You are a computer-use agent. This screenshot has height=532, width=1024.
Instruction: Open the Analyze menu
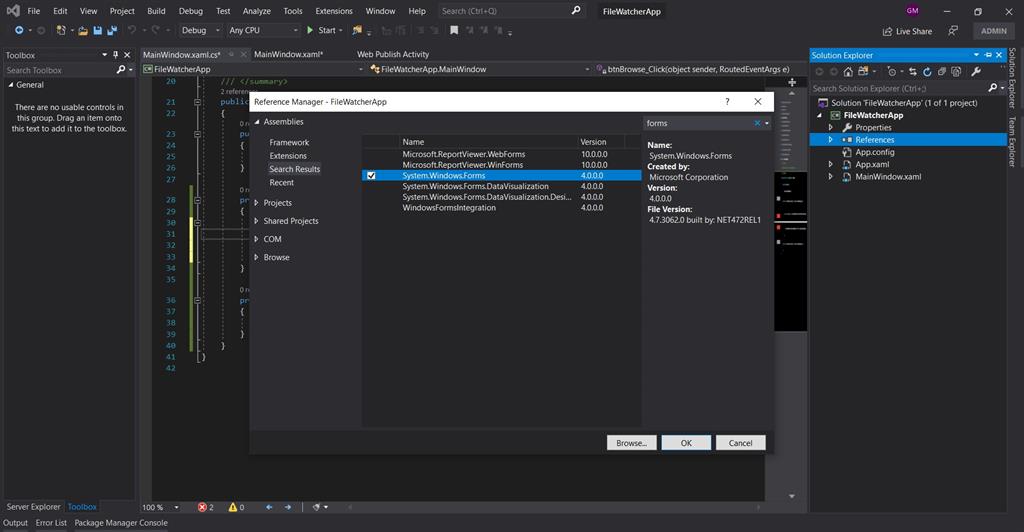point(257,11)
